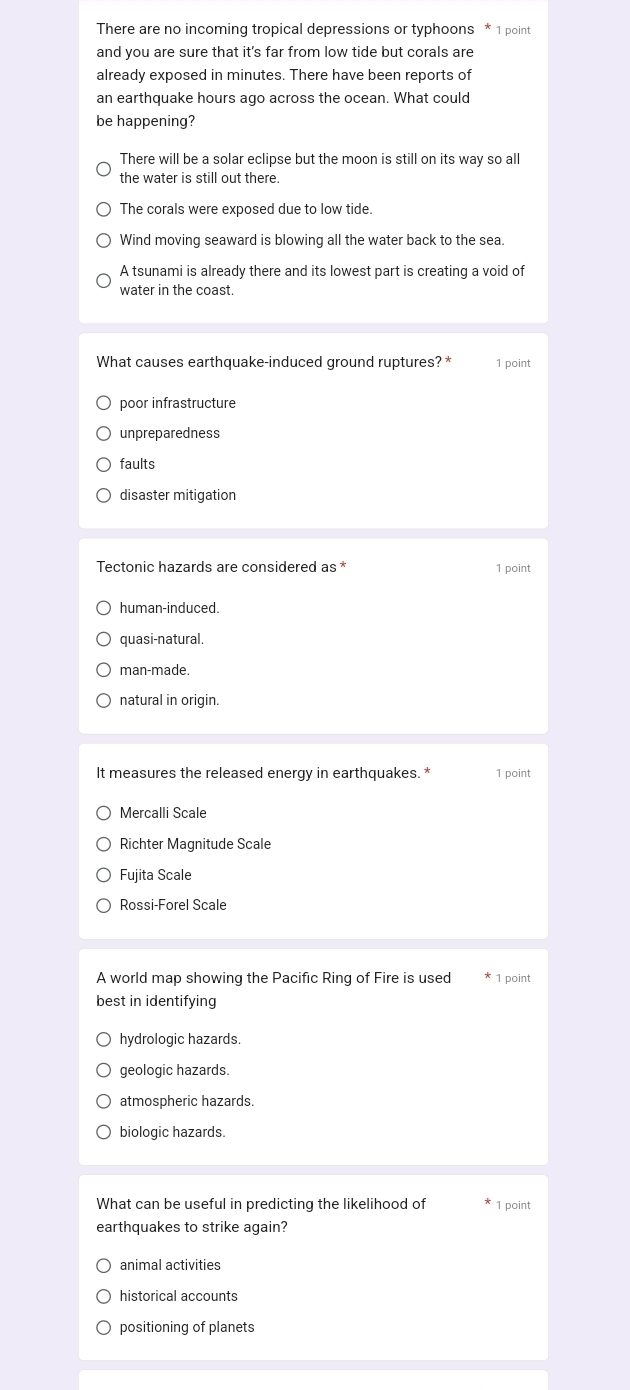Select the Fujita Scale radio button
630x1390 pixels.
(x=104, y=876)
